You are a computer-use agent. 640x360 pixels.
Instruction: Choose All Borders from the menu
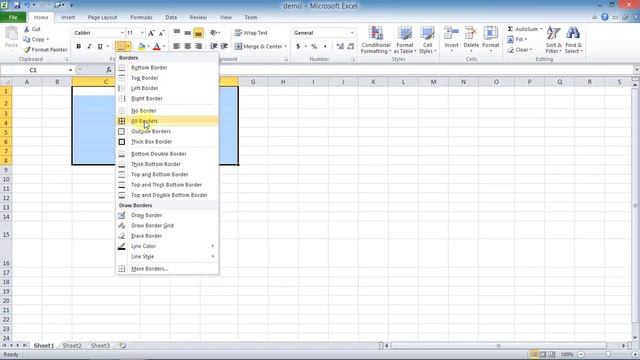pos(167,121)
